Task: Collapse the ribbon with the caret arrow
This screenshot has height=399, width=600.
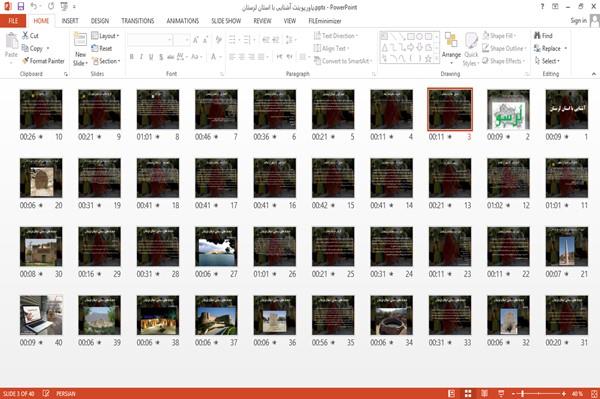Action: (x=594, y=74)
